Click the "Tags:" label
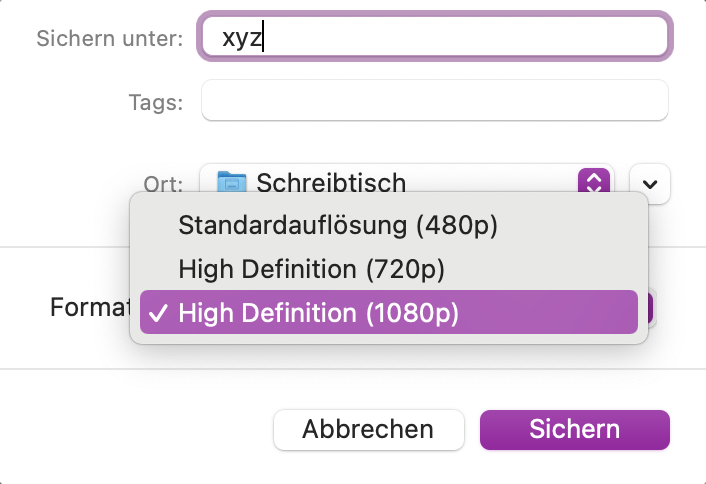This screenshot has width=706, height=484. pos(155,102)
